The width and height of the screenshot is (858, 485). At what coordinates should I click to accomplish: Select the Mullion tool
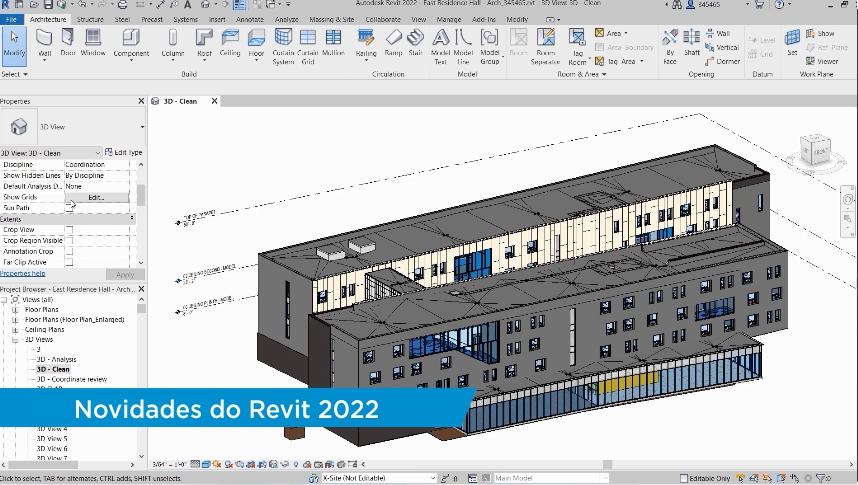tap(333, 43)
